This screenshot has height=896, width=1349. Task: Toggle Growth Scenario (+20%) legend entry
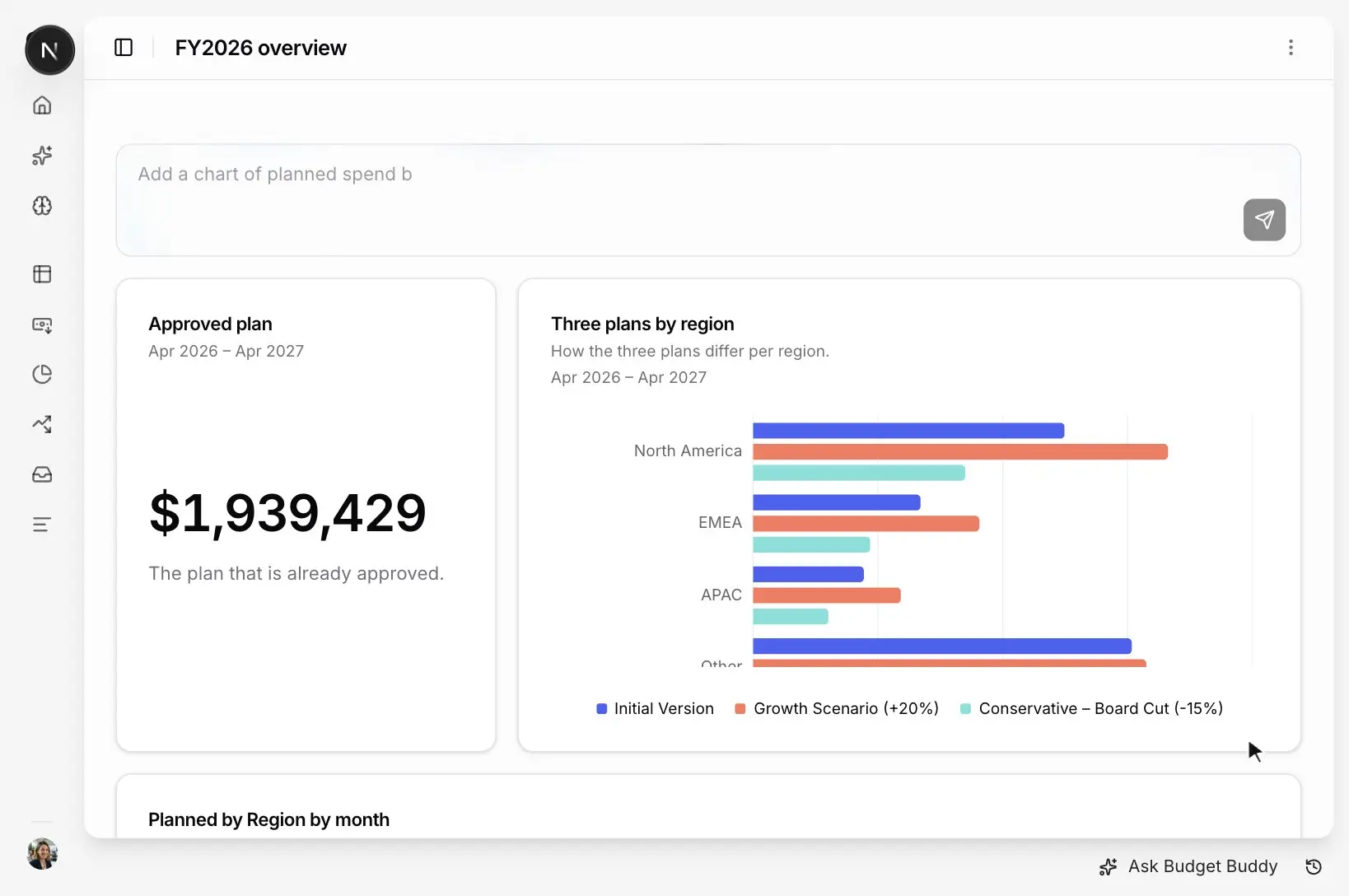(837, 708)
